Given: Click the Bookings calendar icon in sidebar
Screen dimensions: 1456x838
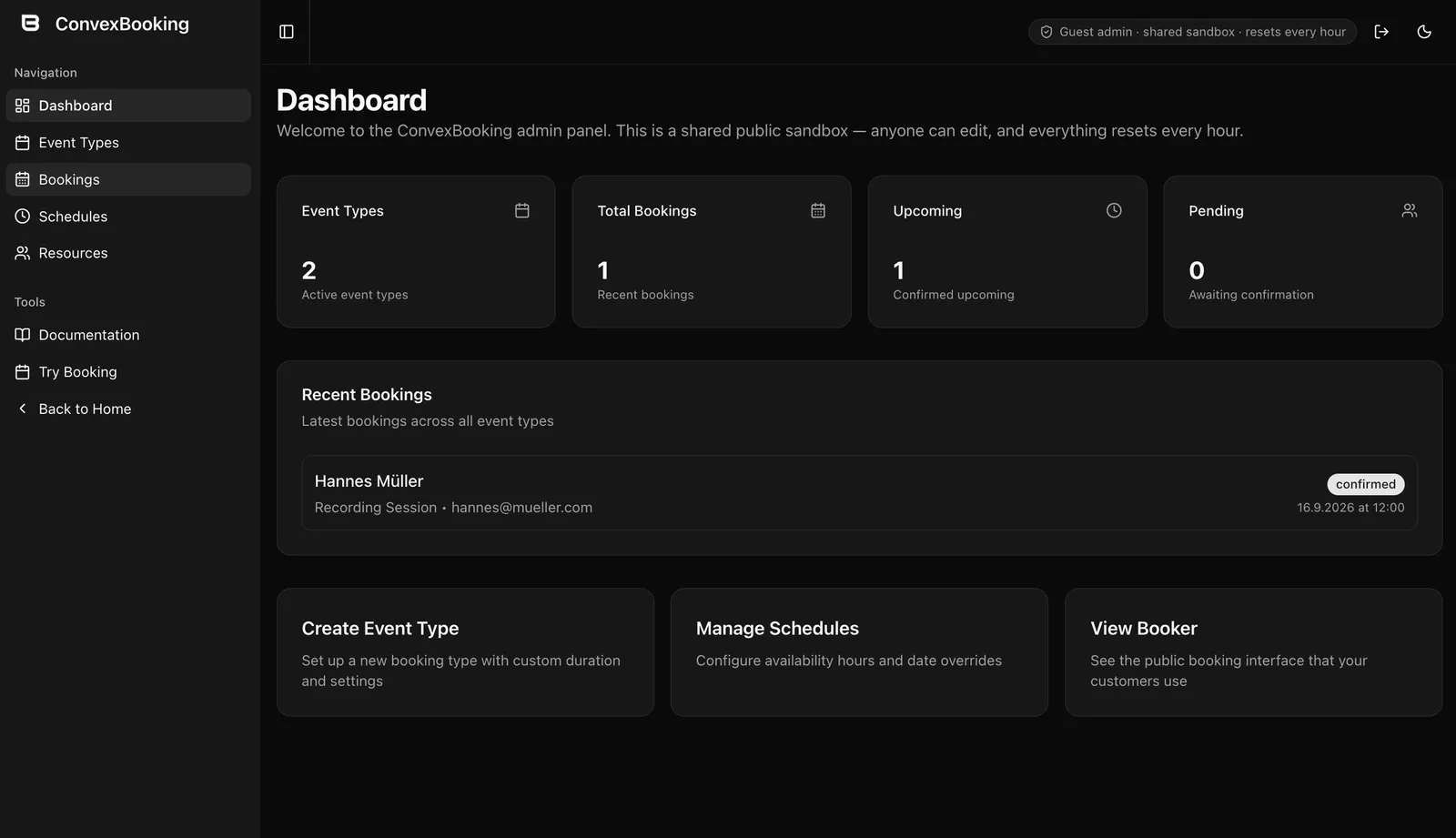Looking at the screenshot, I should [23, 179].
